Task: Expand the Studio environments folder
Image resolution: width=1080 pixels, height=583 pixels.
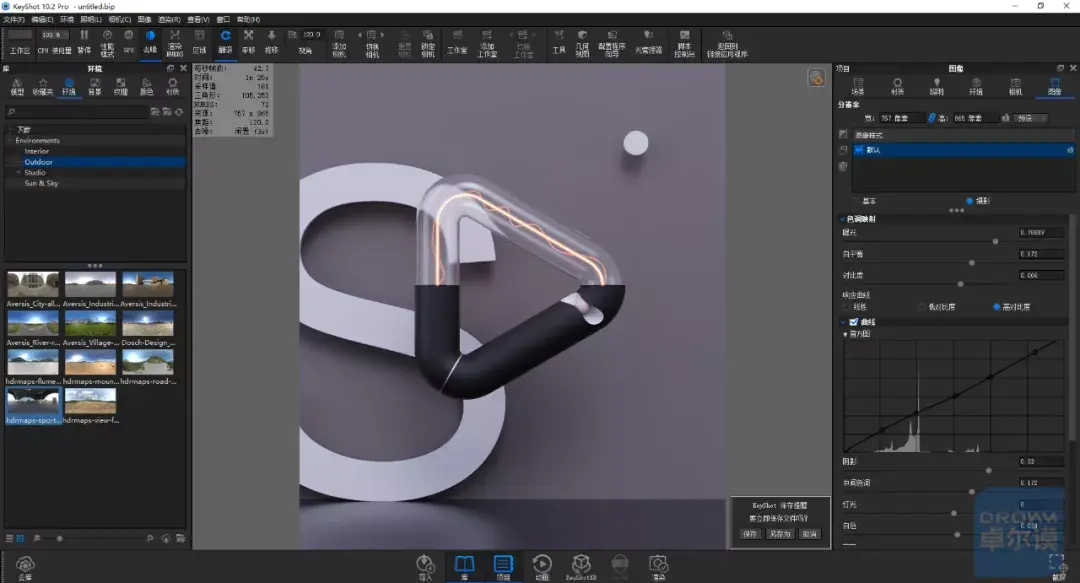Action: pos(18,173)
